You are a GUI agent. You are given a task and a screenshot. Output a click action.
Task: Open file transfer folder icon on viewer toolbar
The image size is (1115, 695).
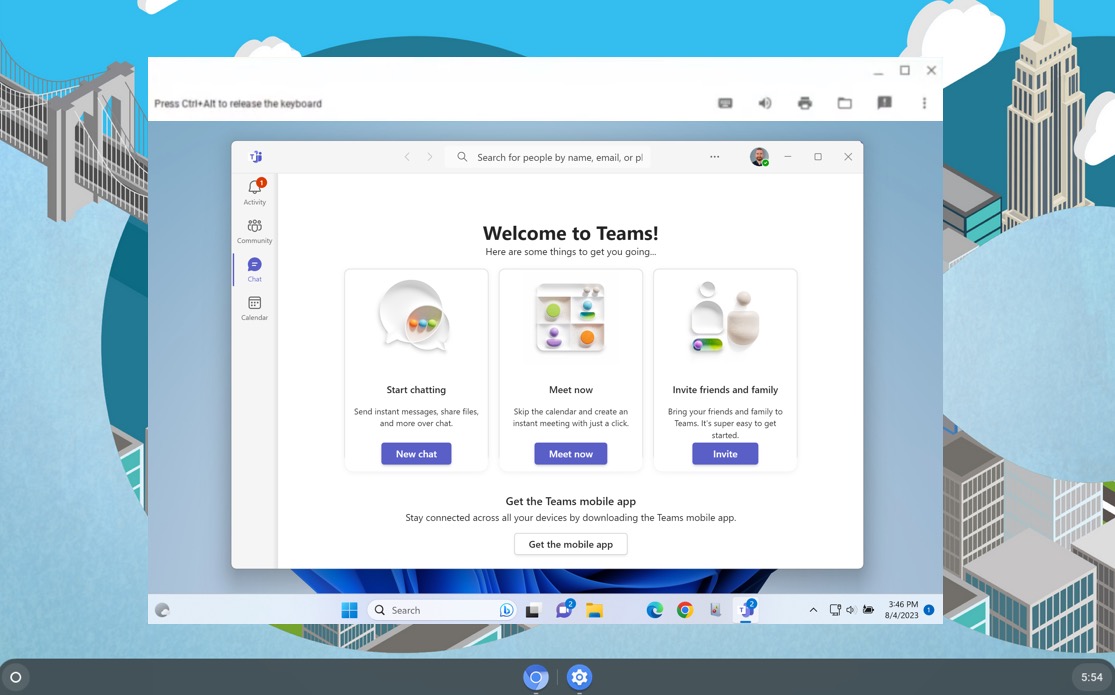click(844, 102)
